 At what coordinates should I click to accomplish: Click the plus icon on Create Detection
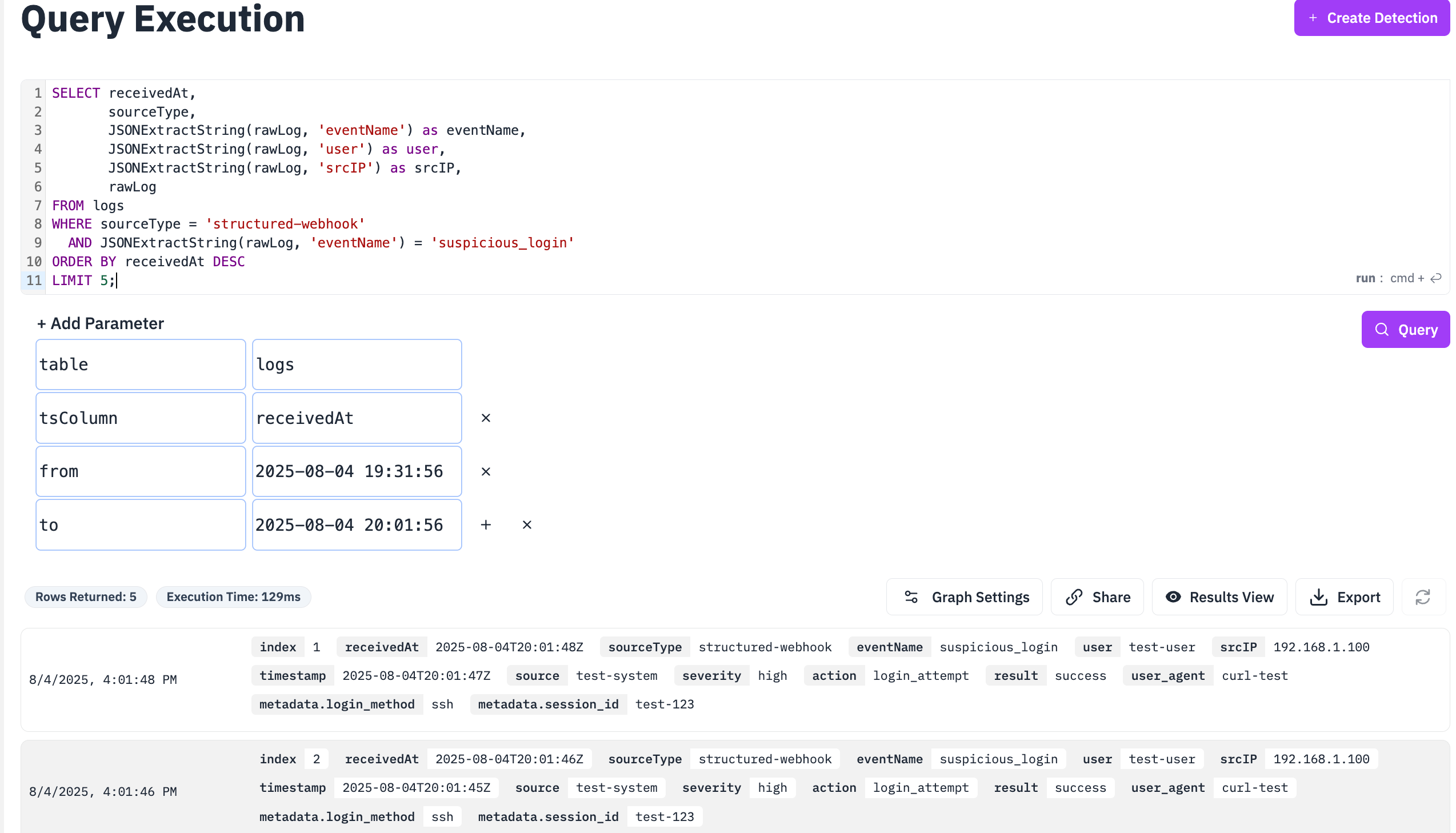coord(1313,18)
